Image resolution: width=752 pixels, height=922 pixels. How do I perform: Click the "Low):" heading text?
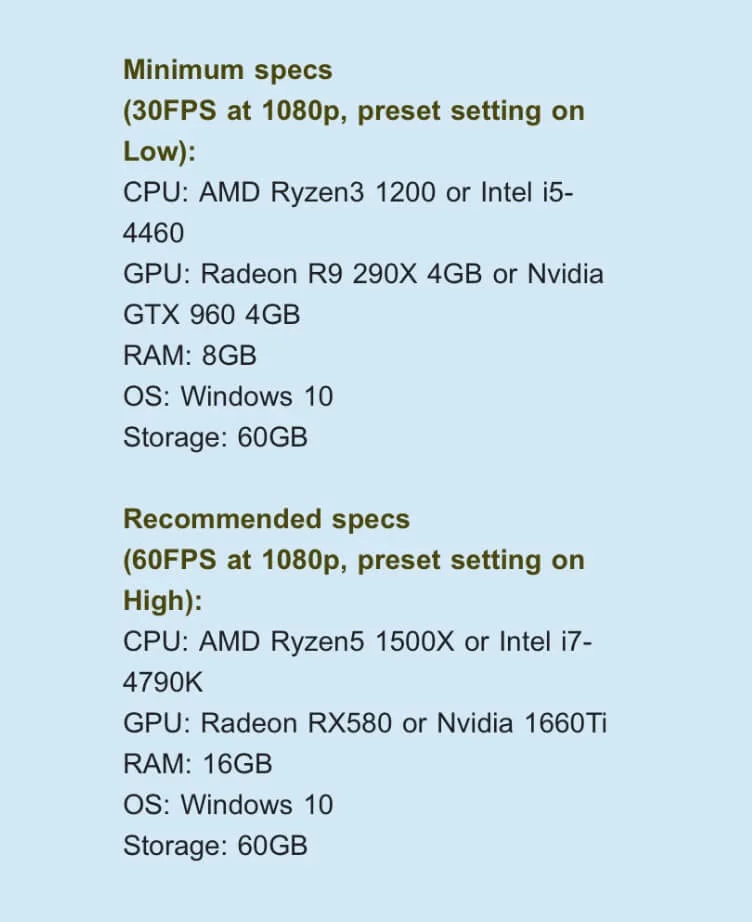pyautogui.click(x=159, y=152)
